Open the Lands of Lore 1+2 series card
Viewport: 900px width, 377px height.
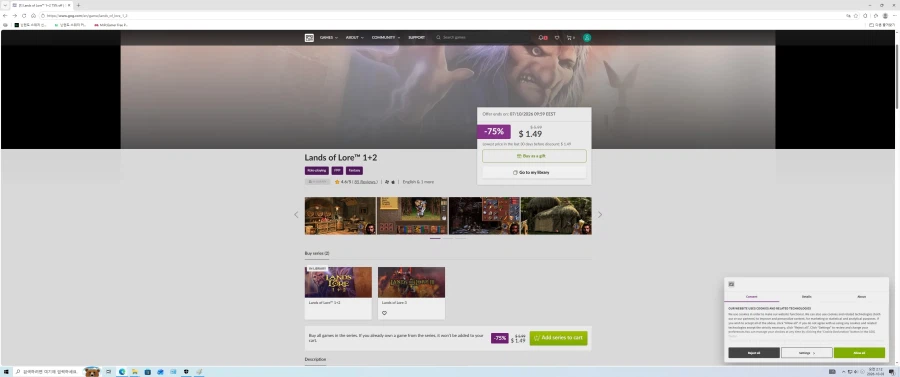(338, 293)
